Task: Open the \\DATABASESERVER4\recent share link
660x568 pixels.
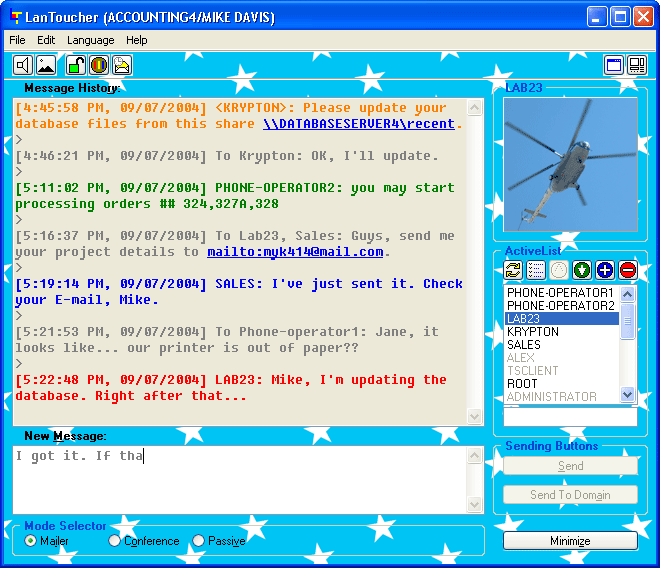Action: (359, 124)
